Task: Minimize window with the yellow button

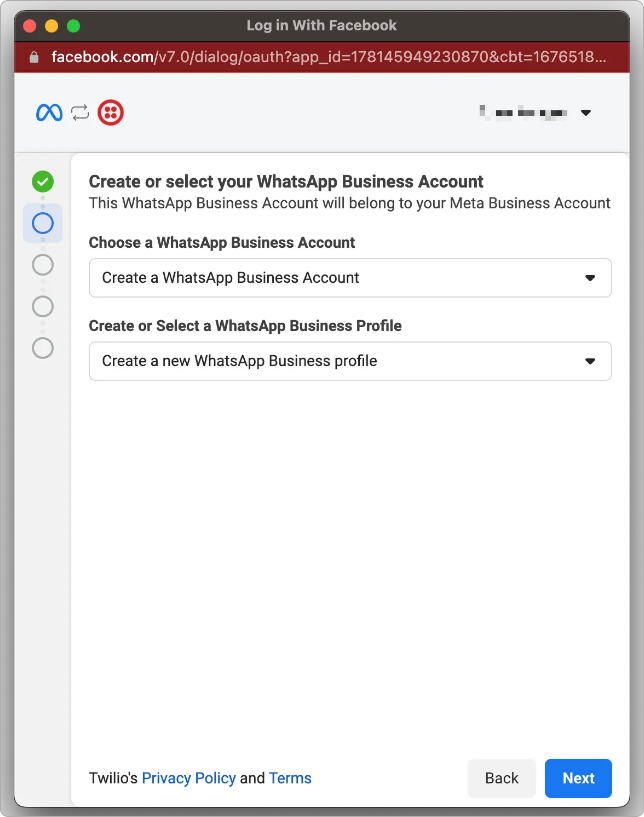Action: point(52,26)
